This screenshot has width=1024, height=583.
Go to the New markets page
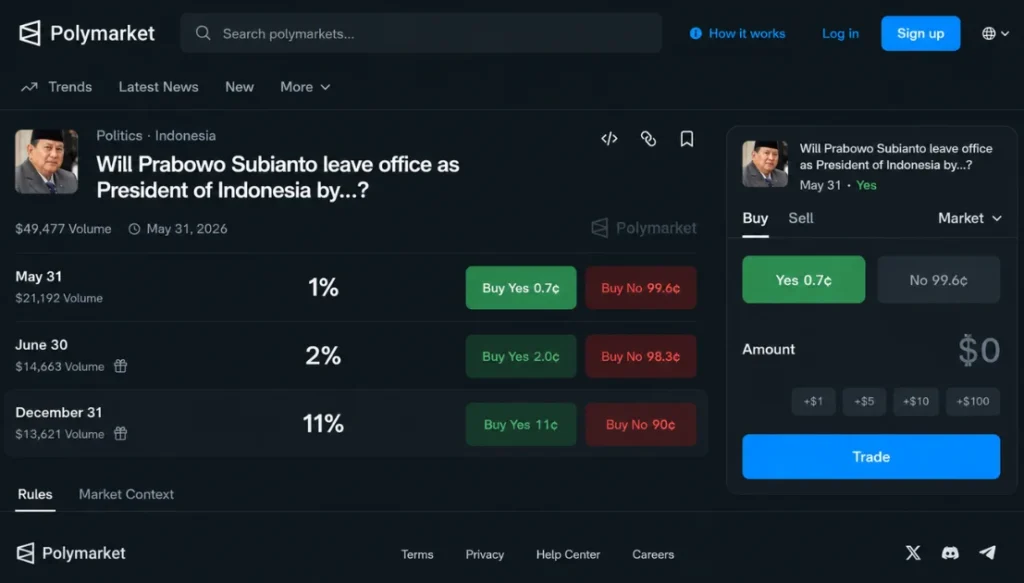coord(239,87)
